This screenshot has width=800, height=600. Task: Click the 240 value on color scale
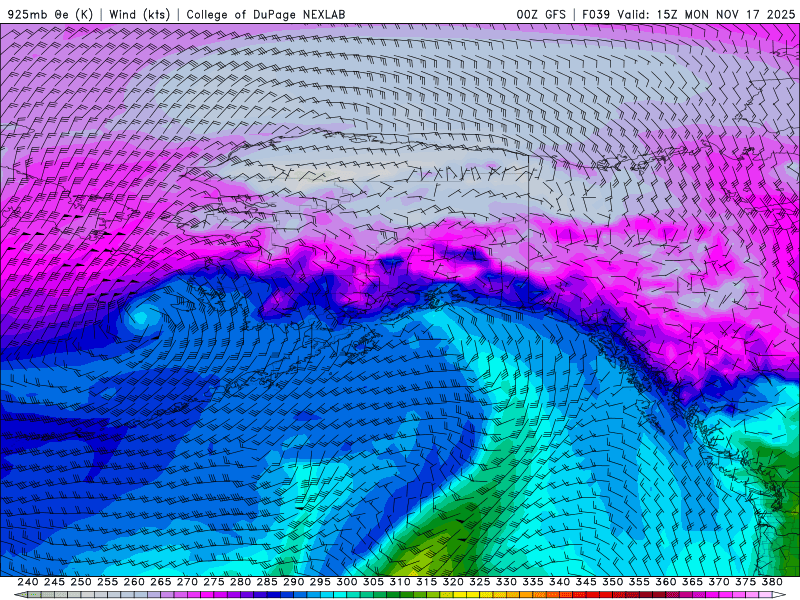coord(28,582)
